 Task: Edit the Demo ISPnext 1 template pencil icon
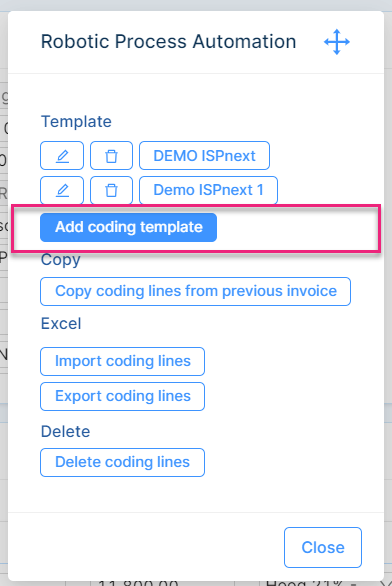(x=62, y=190)
